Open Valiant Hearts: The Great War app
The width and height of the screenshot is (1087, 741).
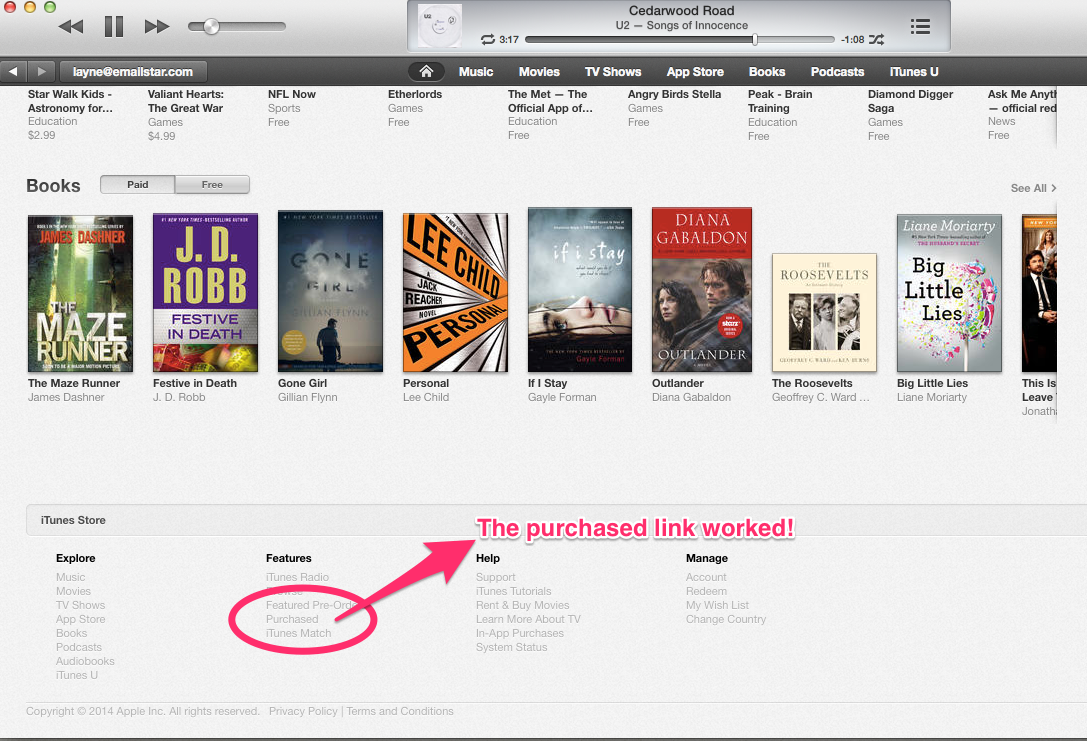click(x=186, y=101)
